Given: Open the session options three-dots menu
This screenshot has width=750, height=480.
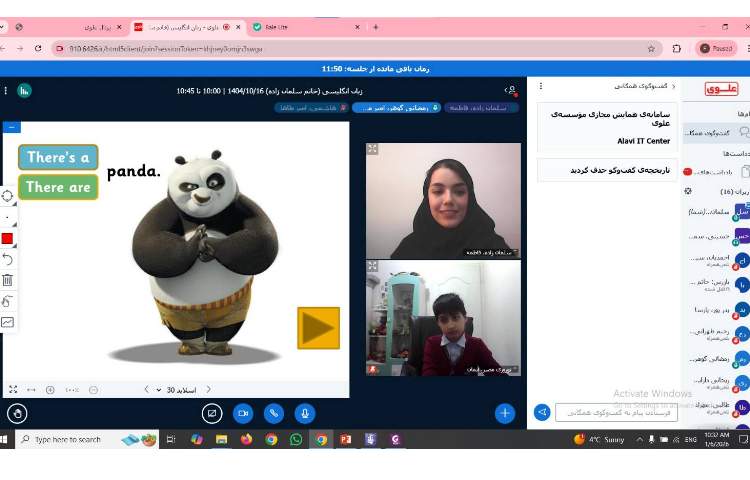Looking at the screenshot, I should (6, 90).
